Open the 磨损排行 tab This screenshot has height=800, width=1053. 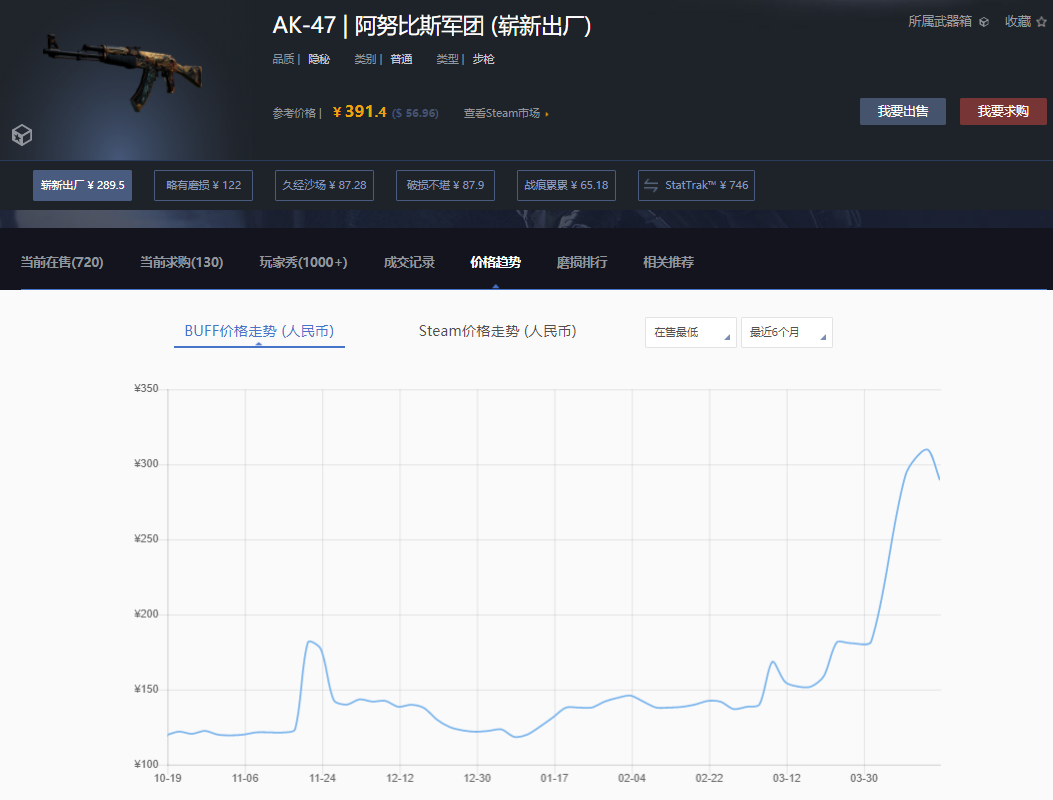pyautogui.click(x=581, y=261)
